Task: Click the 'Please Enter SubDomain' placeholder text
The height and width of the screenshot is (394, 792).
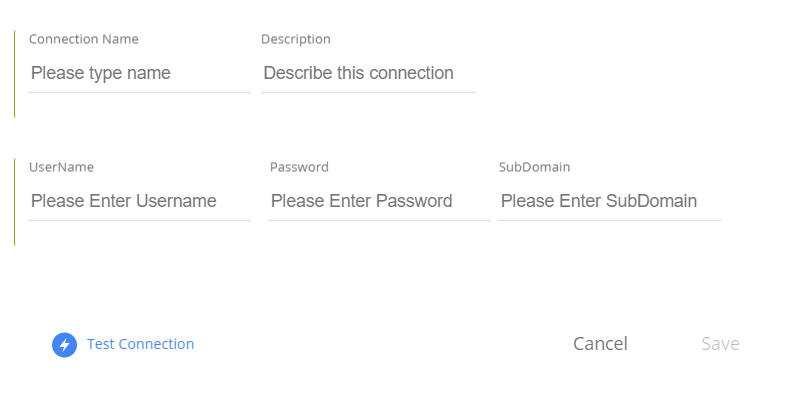Action: (599, 201)
